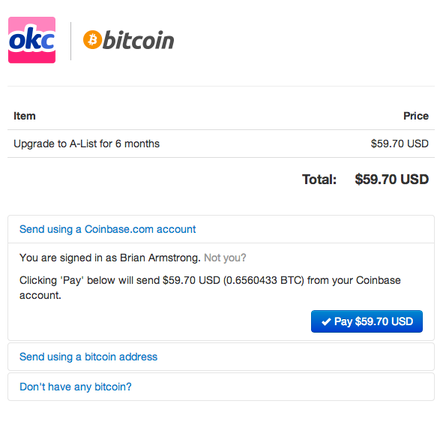
Task: Click the 'Item' column header
Action: [x=24, y=116]
